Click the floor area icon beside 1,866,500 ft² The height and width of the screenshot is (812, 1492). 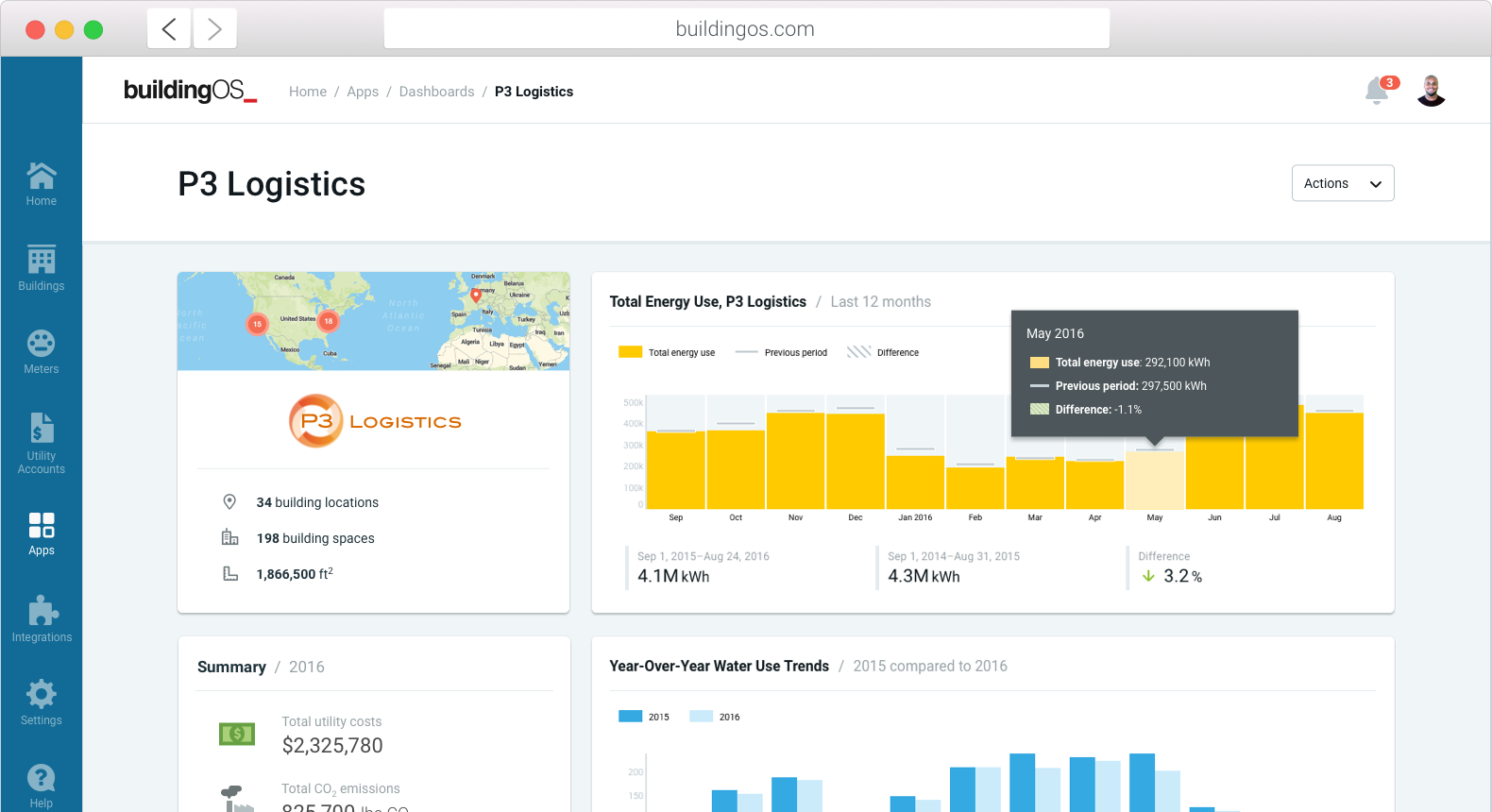click(229, 573)
